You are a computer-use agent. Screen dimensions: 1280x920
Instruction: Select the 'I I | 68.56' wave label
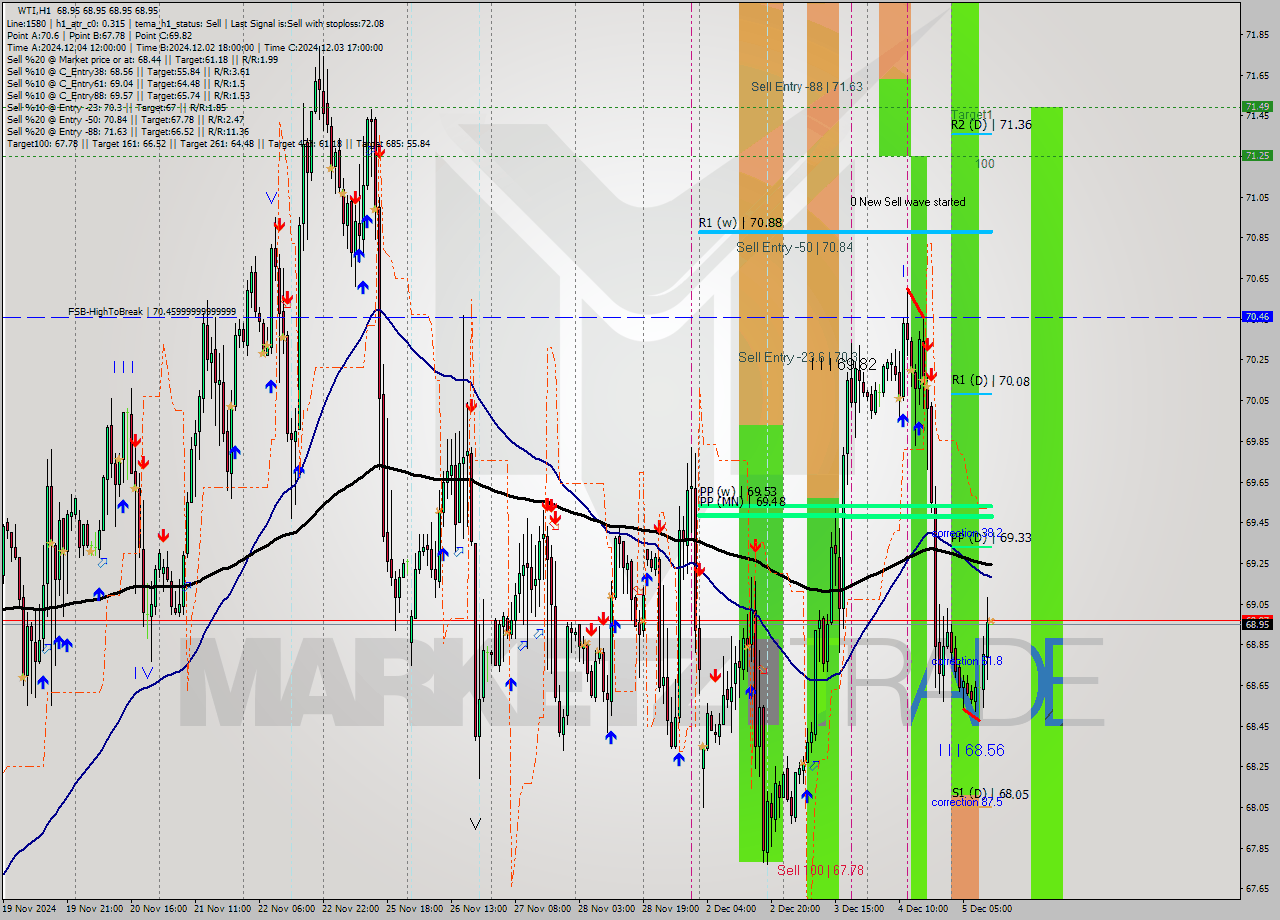coord(971,750)
